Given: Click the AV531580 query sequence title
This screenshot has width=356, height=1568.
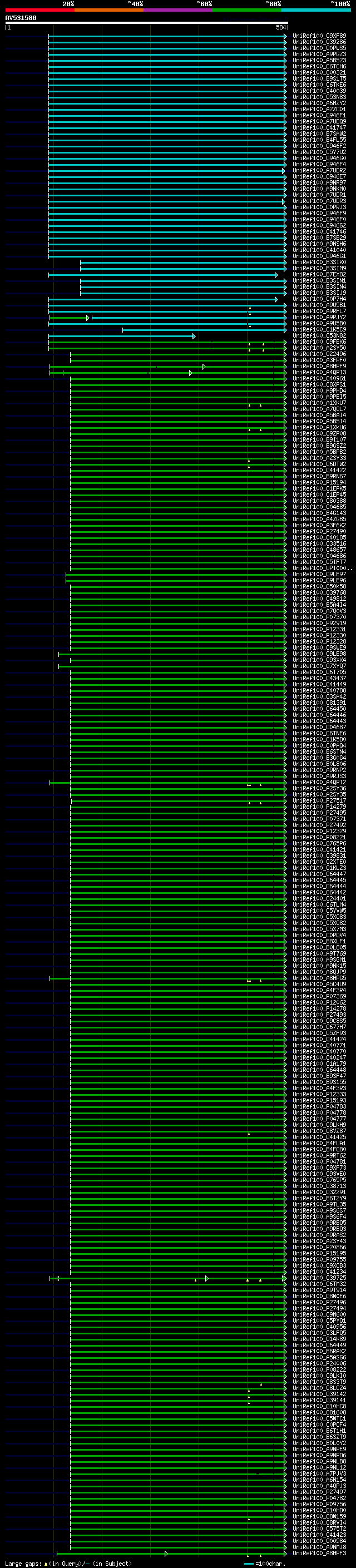Looking at the screenshot, I should click(21, 18).
